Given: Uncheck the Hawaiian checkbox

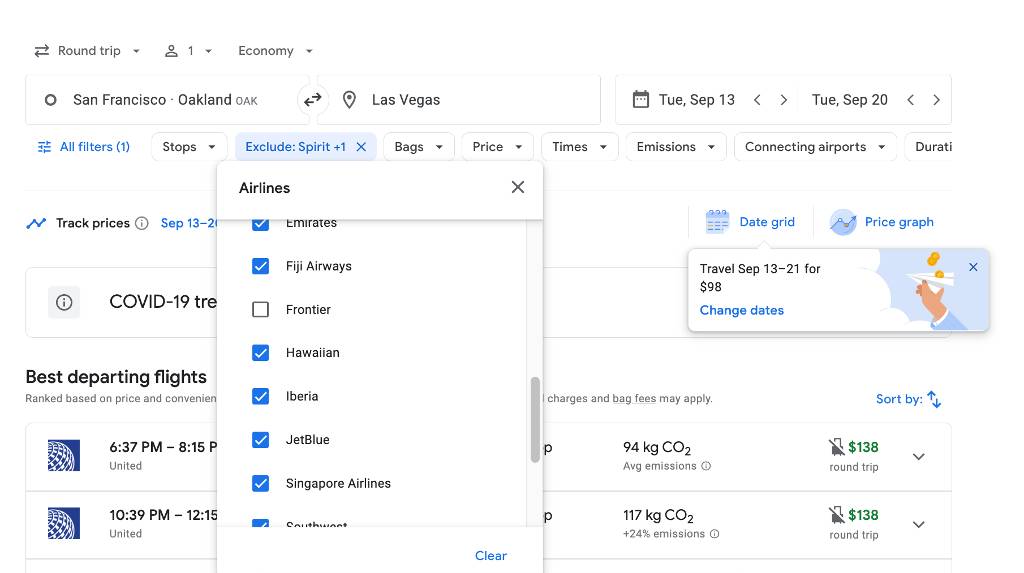Looking at the screenshot, I should pos(261,353).
